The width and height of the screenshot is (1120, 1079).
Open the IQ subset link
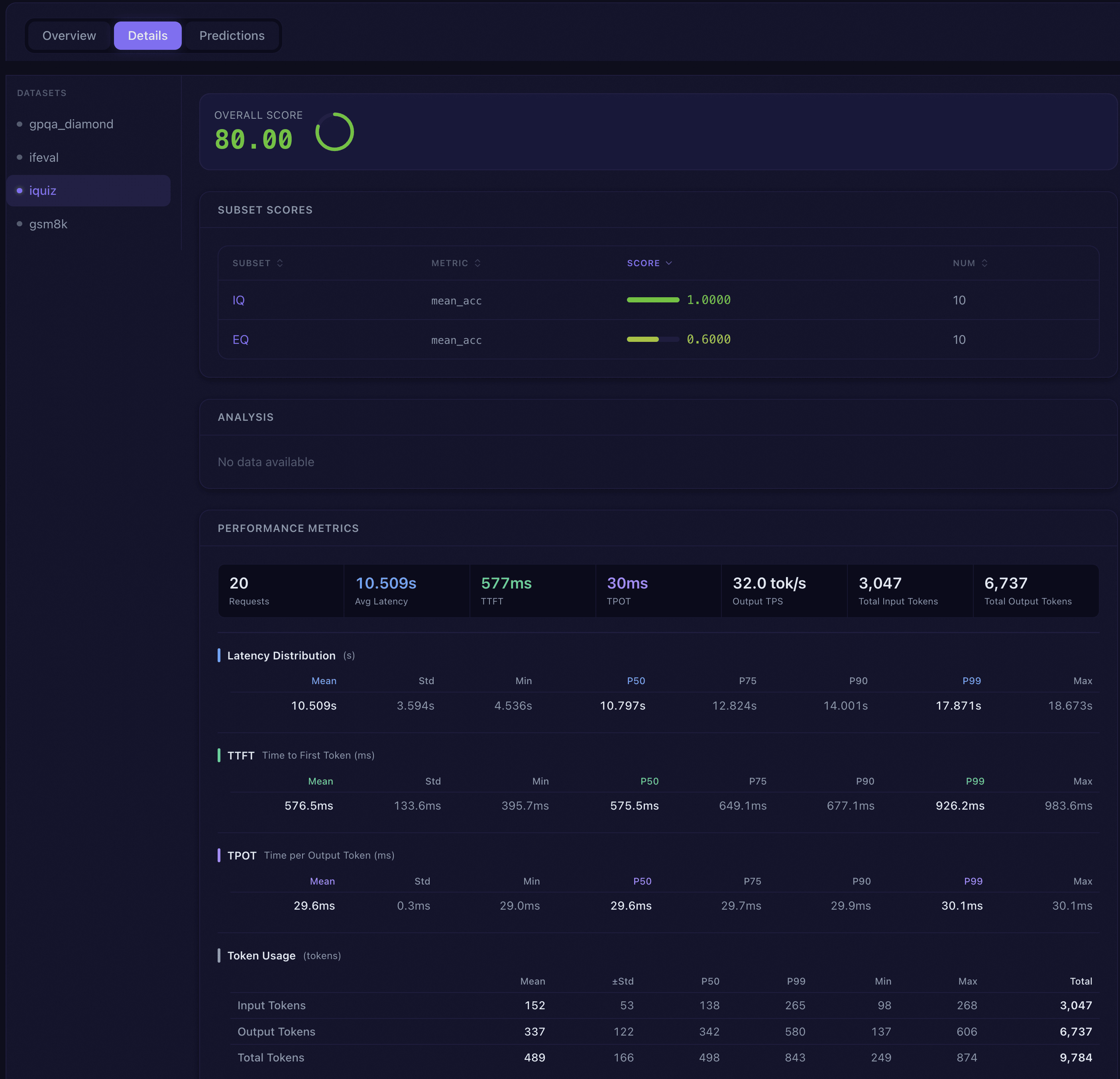click(238, 300)
